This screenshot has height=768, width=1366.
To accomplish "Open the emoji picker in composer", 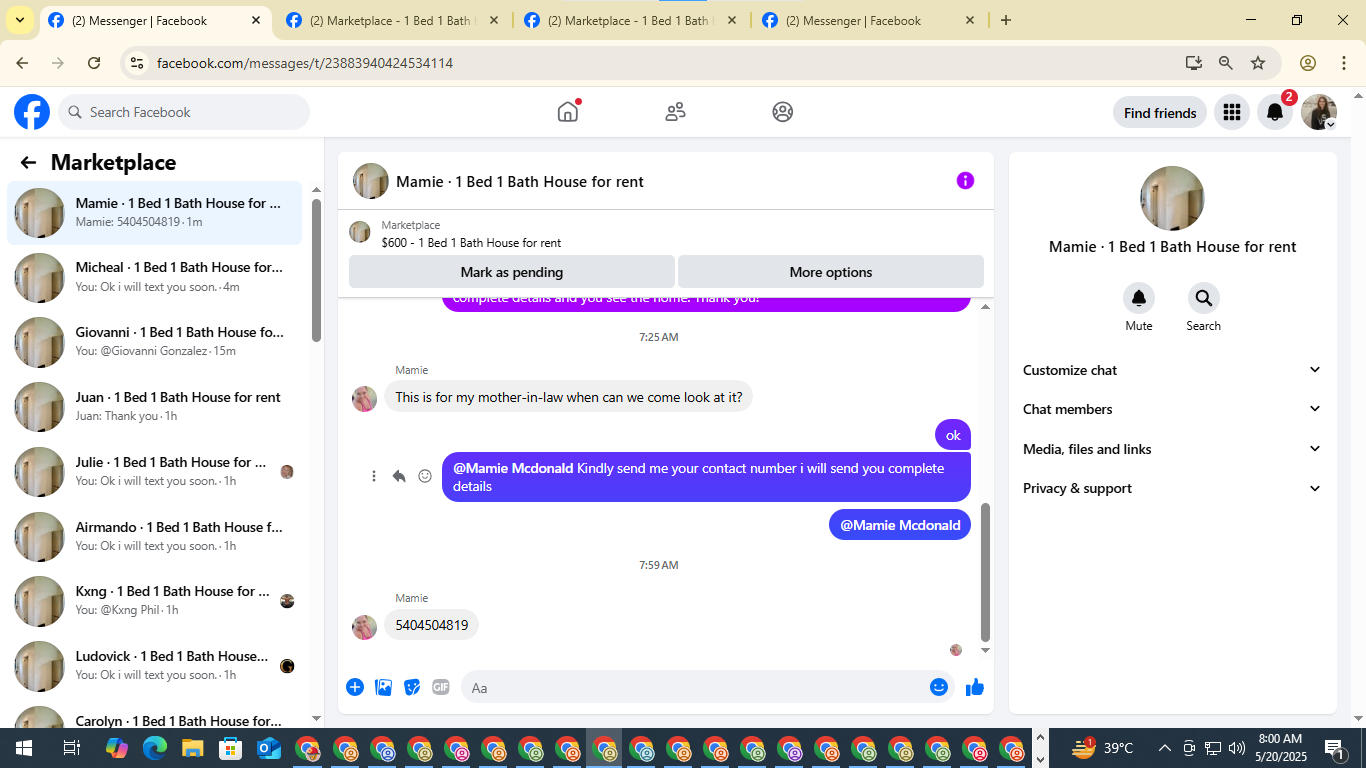I will pos(938,687).
